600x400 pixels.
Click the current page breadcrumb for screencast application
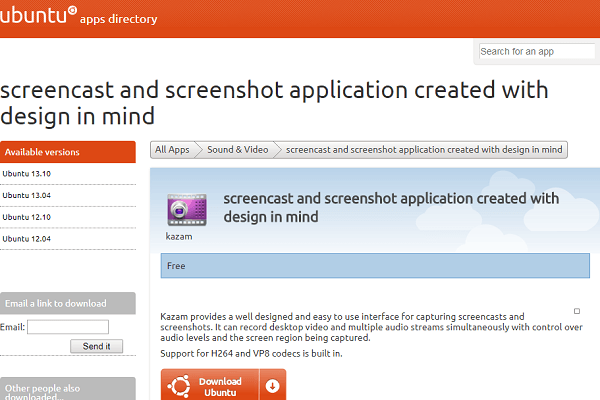coord(424,150)
